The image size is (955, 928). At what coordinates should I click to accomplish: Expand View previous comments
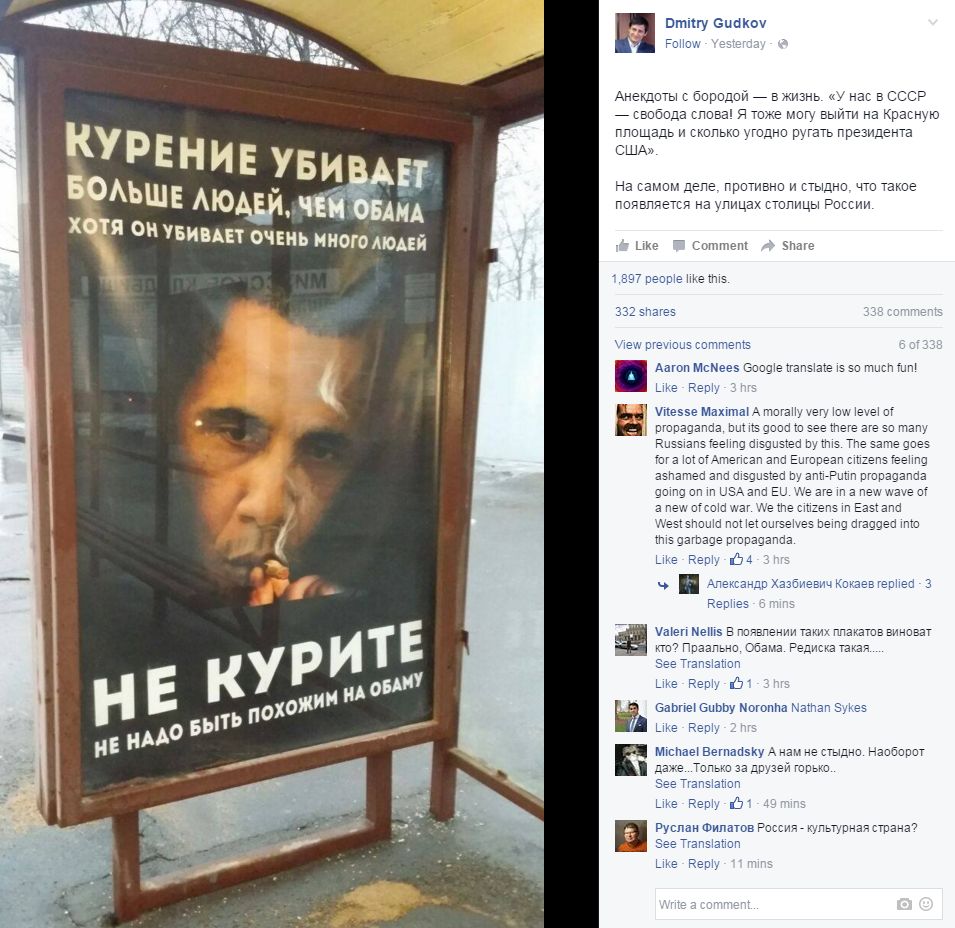682,345
